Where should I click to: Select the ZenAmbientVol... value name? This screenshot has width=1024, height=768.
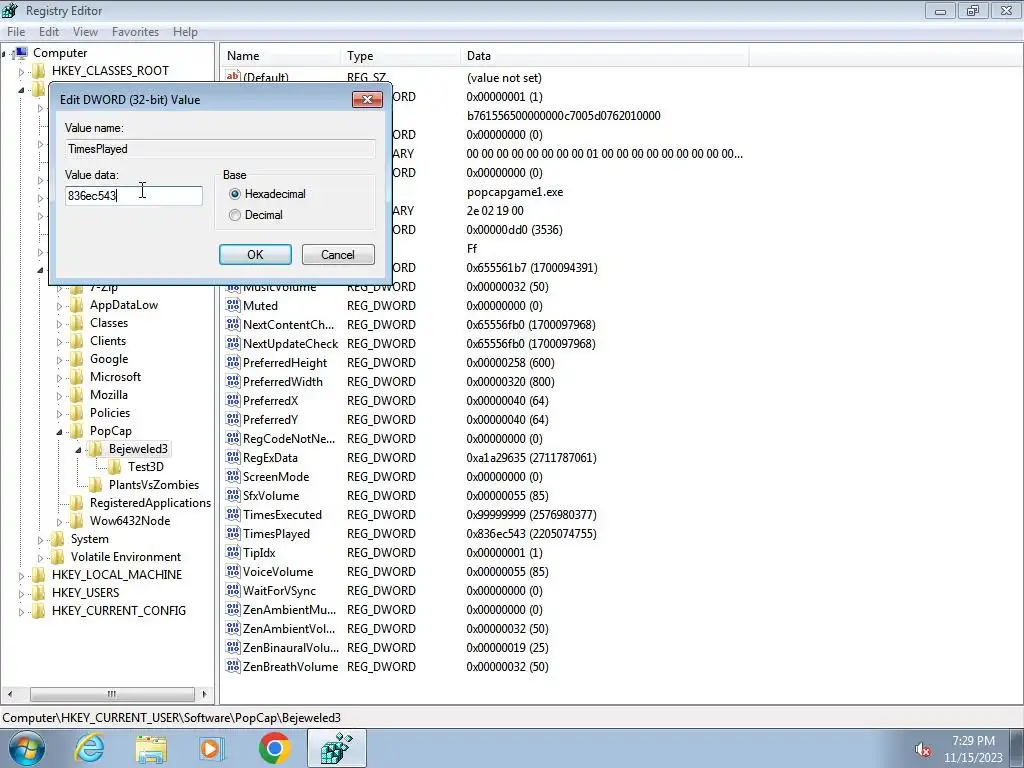(x=289, y=628)
